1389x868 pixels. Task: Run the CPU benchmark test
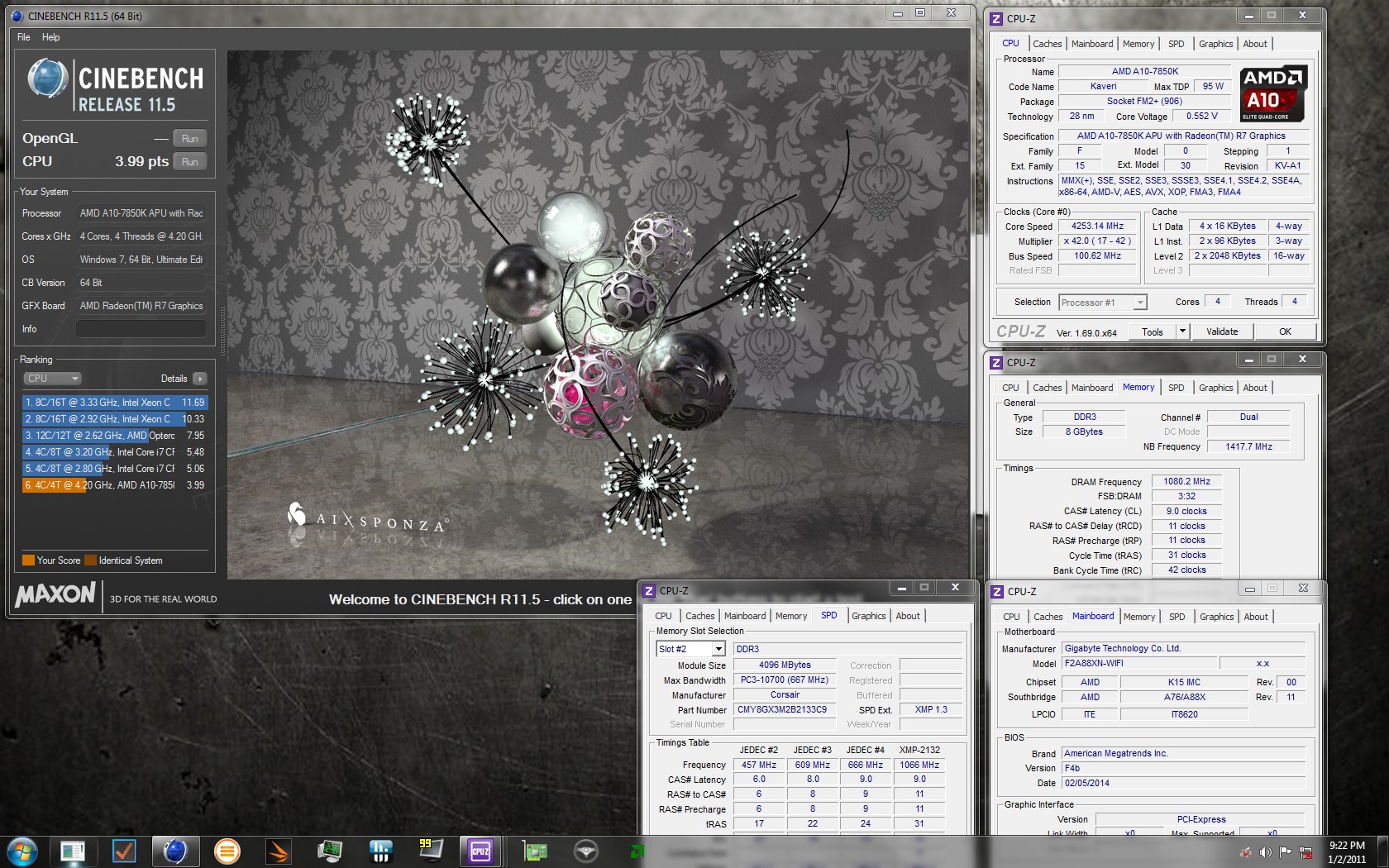click(x=189, y=162)
